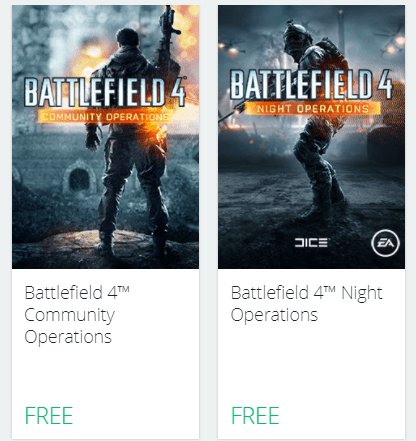Click the helicopter lights on Night Operations cover
Viewport: 416px width, 441px height.
393,45
